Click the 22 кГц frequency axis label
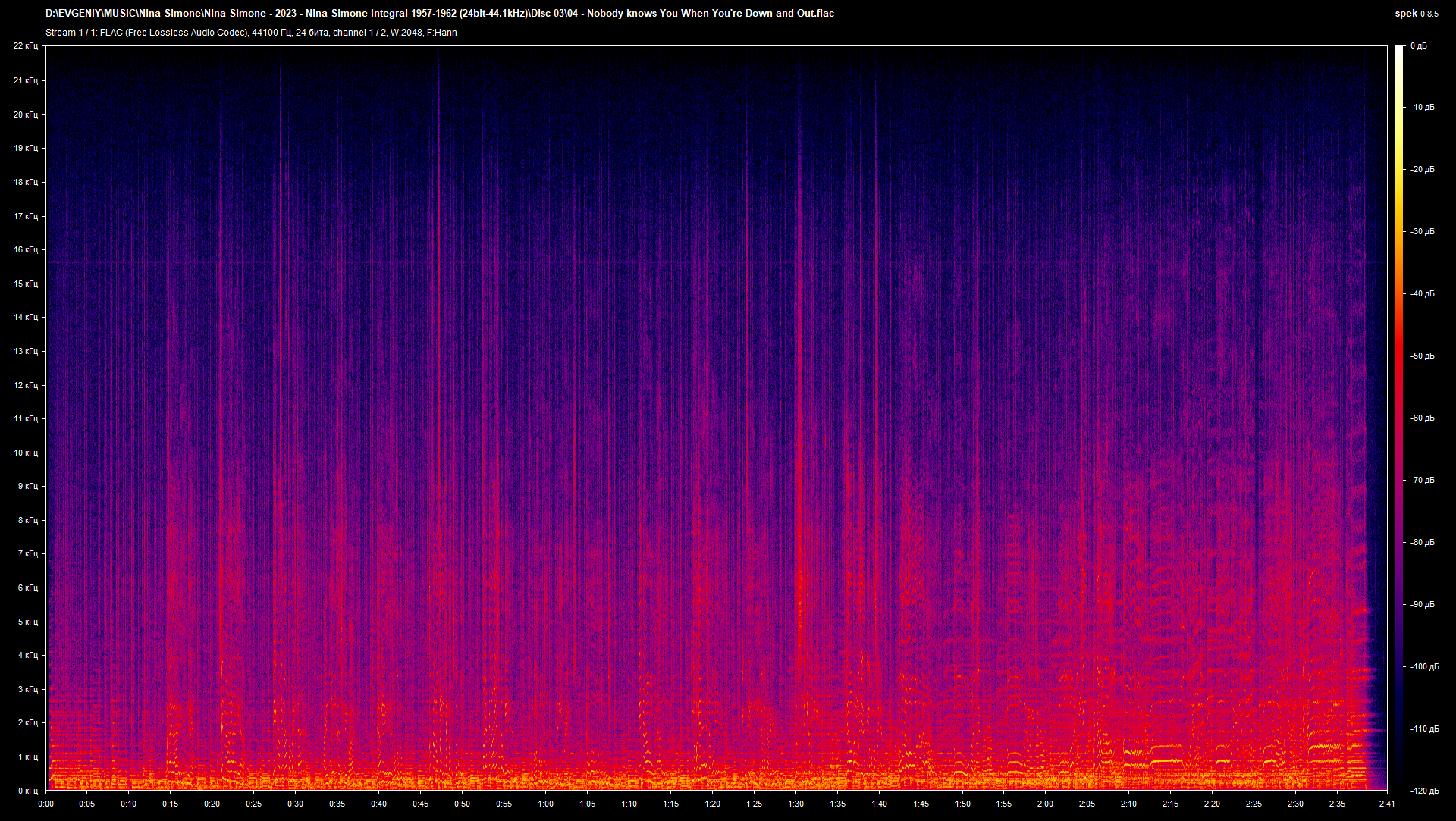This screenshot has width=1456, height=821. pos(26,46)
